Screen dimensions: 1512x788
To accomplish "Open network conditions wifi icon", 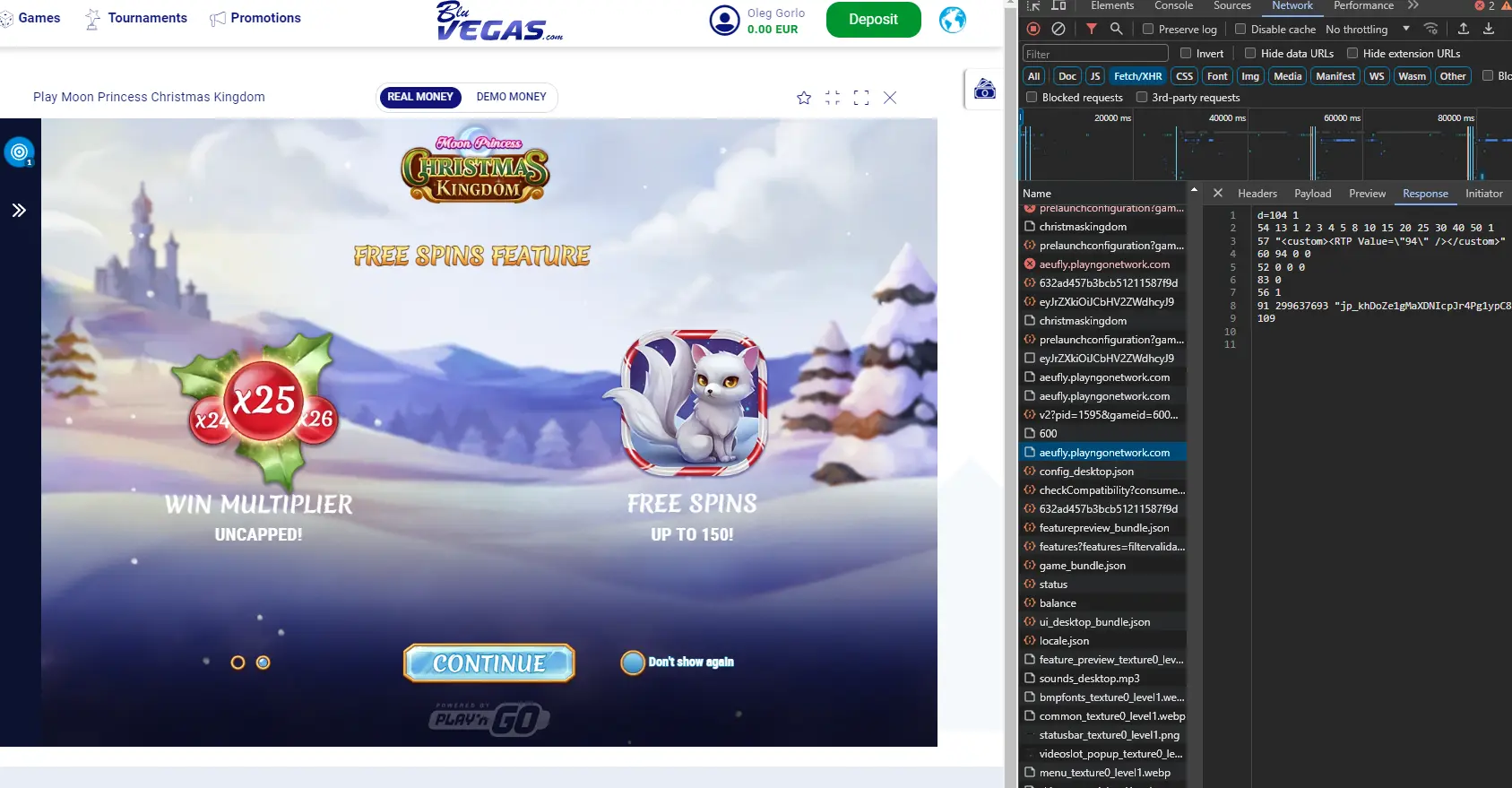I will [x=1431, y=29].
